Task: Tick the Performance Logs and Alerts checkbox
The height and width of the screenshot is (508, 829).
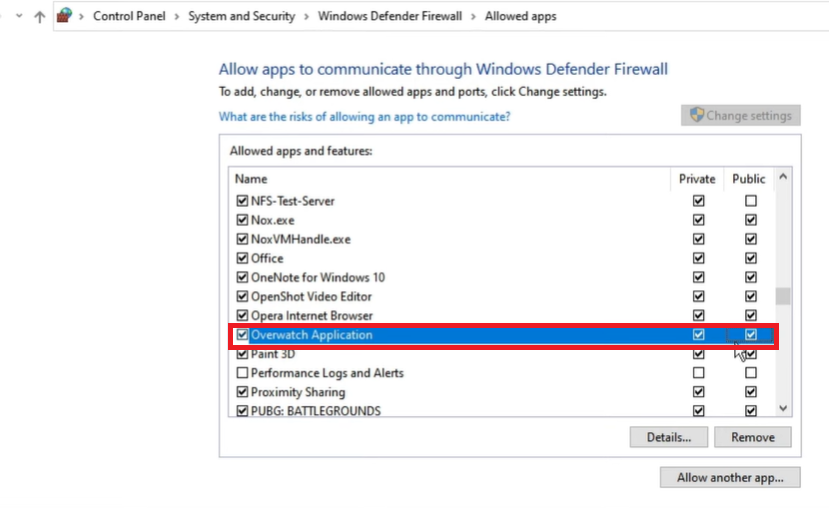Action: pos(242,373)
